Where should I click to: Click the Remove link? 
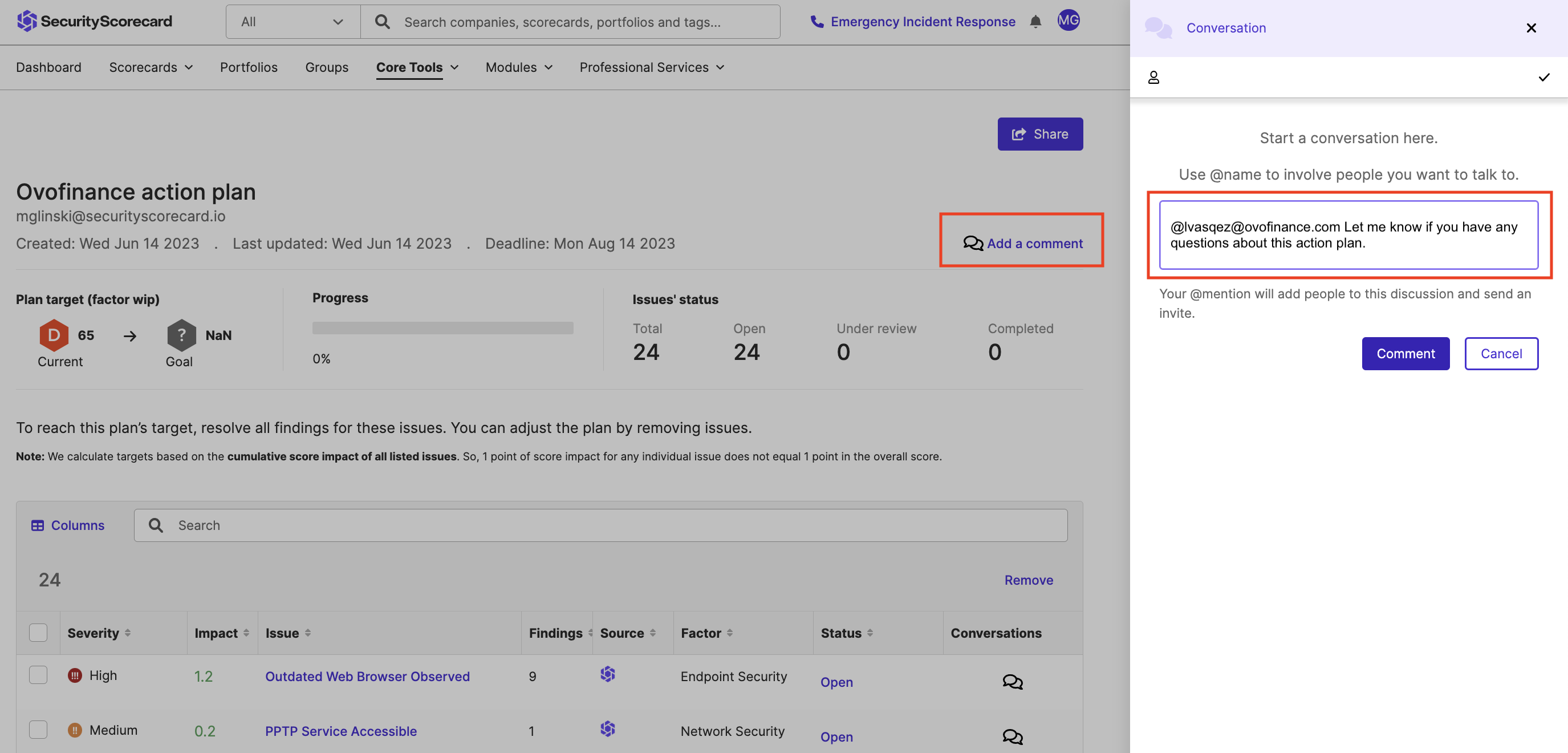pos(1028,580)
